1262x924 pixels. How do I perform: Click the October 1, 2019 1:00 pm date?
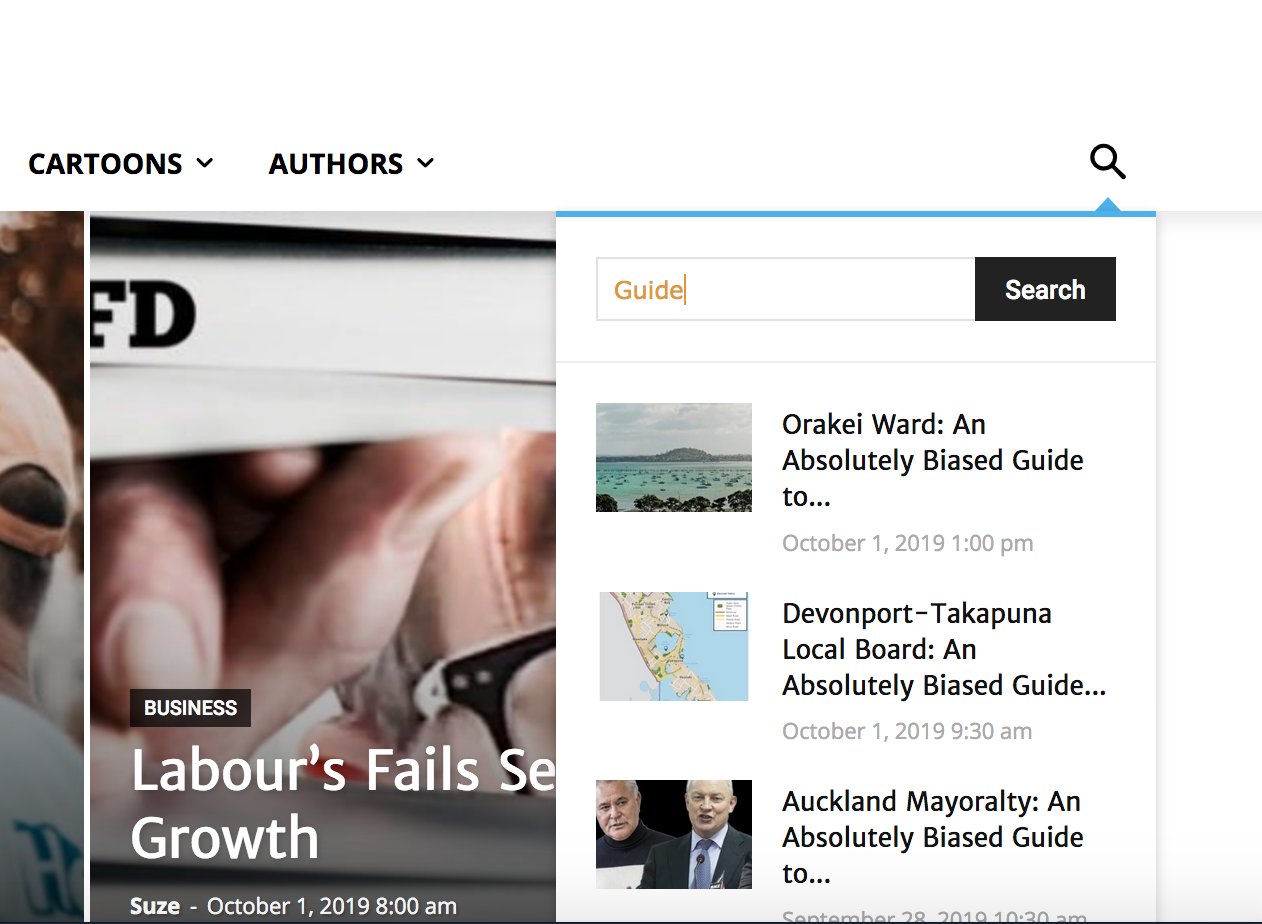(x=908, y=543)
